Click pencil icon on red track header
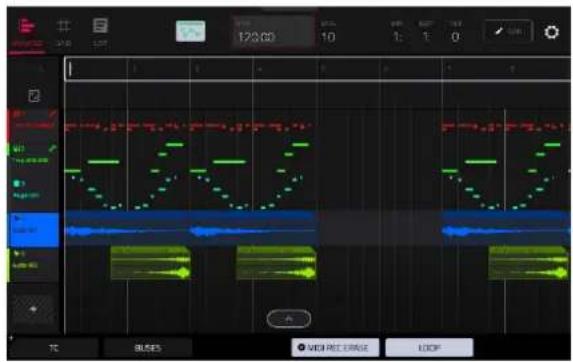The height and width of the screenshot is (362, 573). [x=53, y=114]
